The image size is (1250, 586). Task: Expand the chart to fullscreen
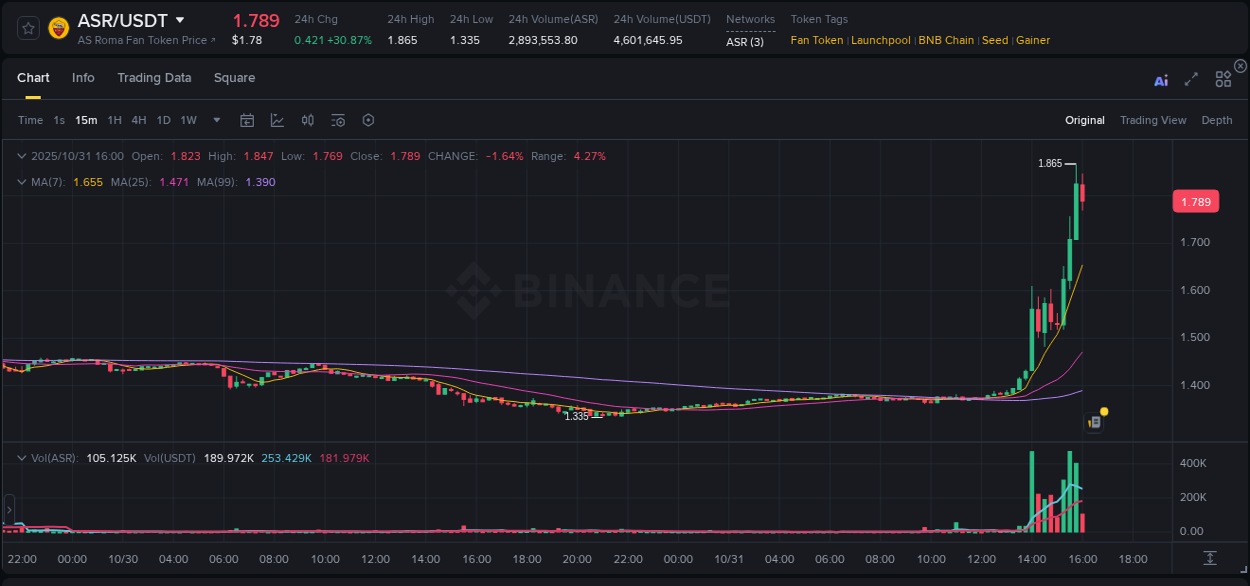coord(1191,79)
